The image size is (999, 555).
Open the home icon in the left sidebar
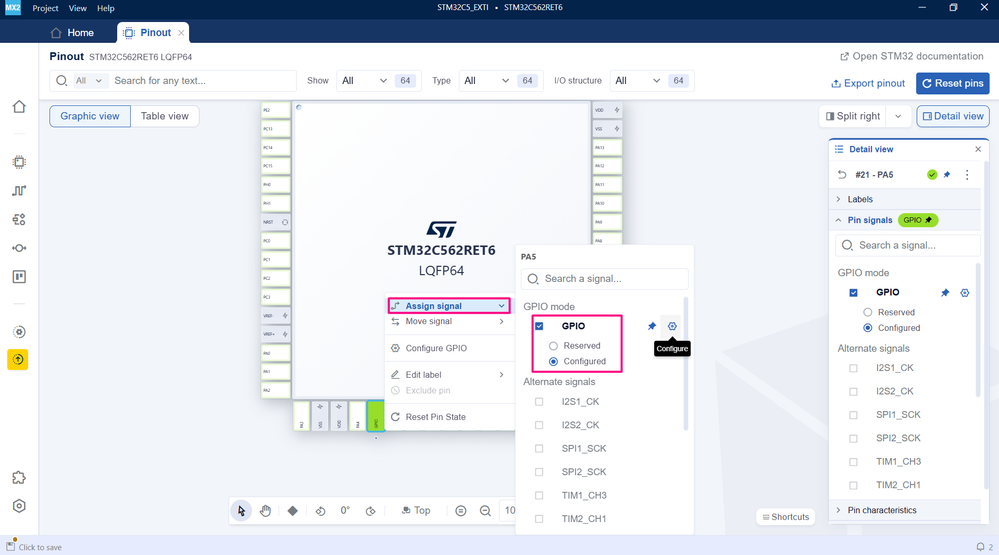(19, 106)
